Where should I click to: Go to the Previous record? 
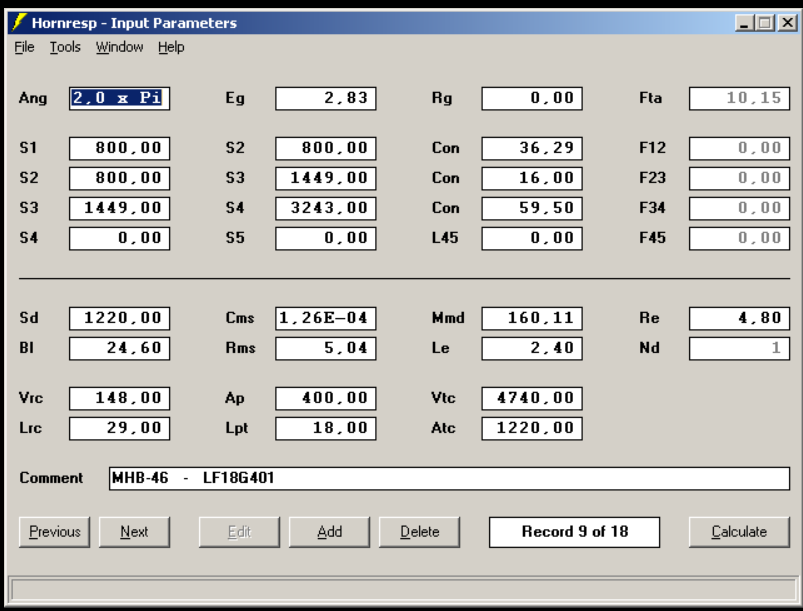(54, 532)
